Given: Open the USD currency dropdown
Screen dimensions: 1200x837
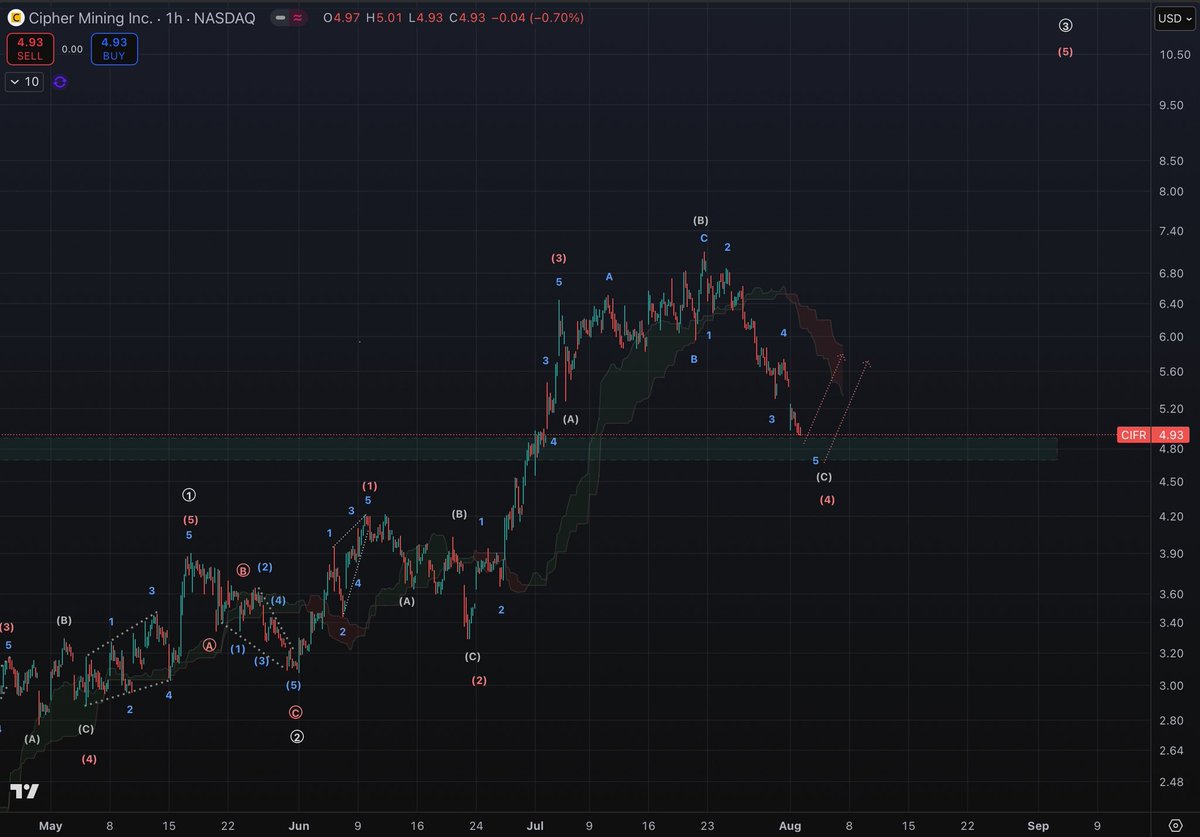Looking at the screenshot, I should pos(1175,18).
